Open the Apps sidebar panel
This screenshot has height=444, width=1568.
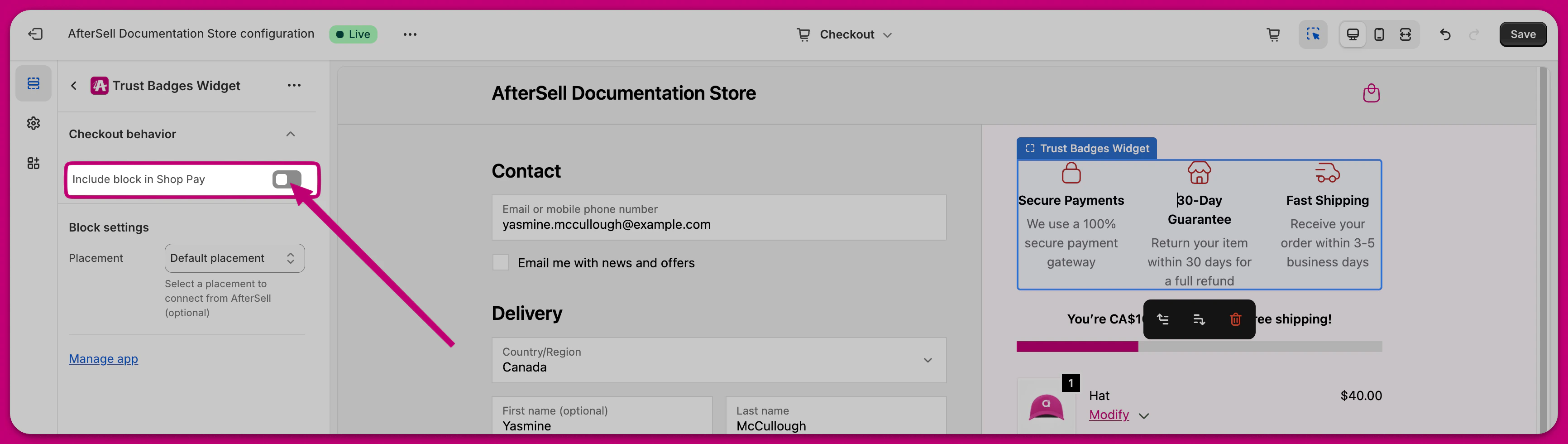[x=33, y=163]
